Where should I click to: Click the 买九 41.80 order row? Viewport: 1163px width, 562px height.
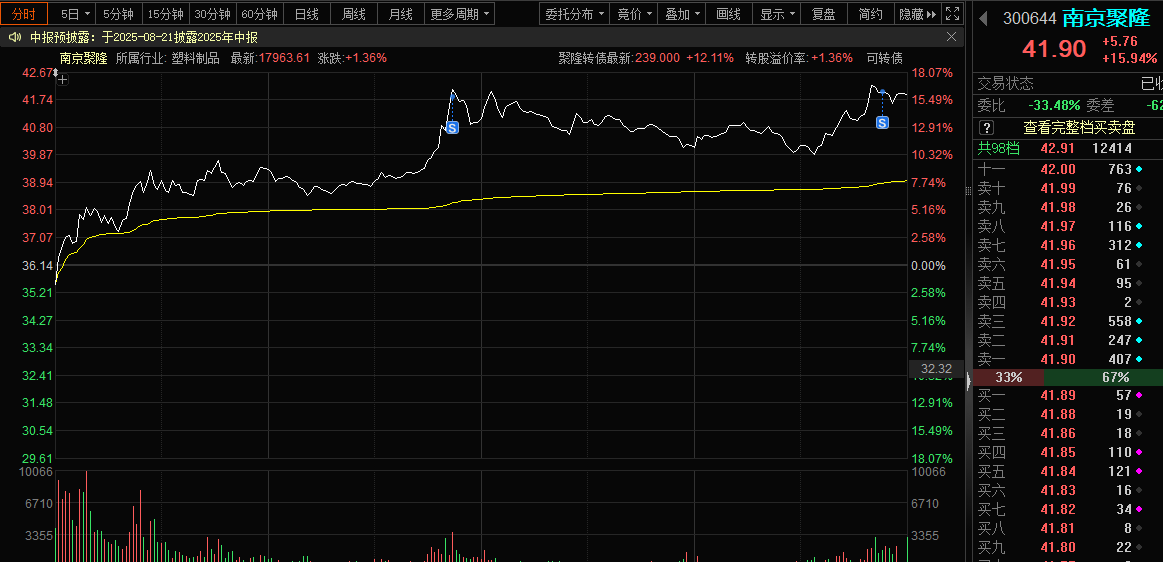[1068, 547]
